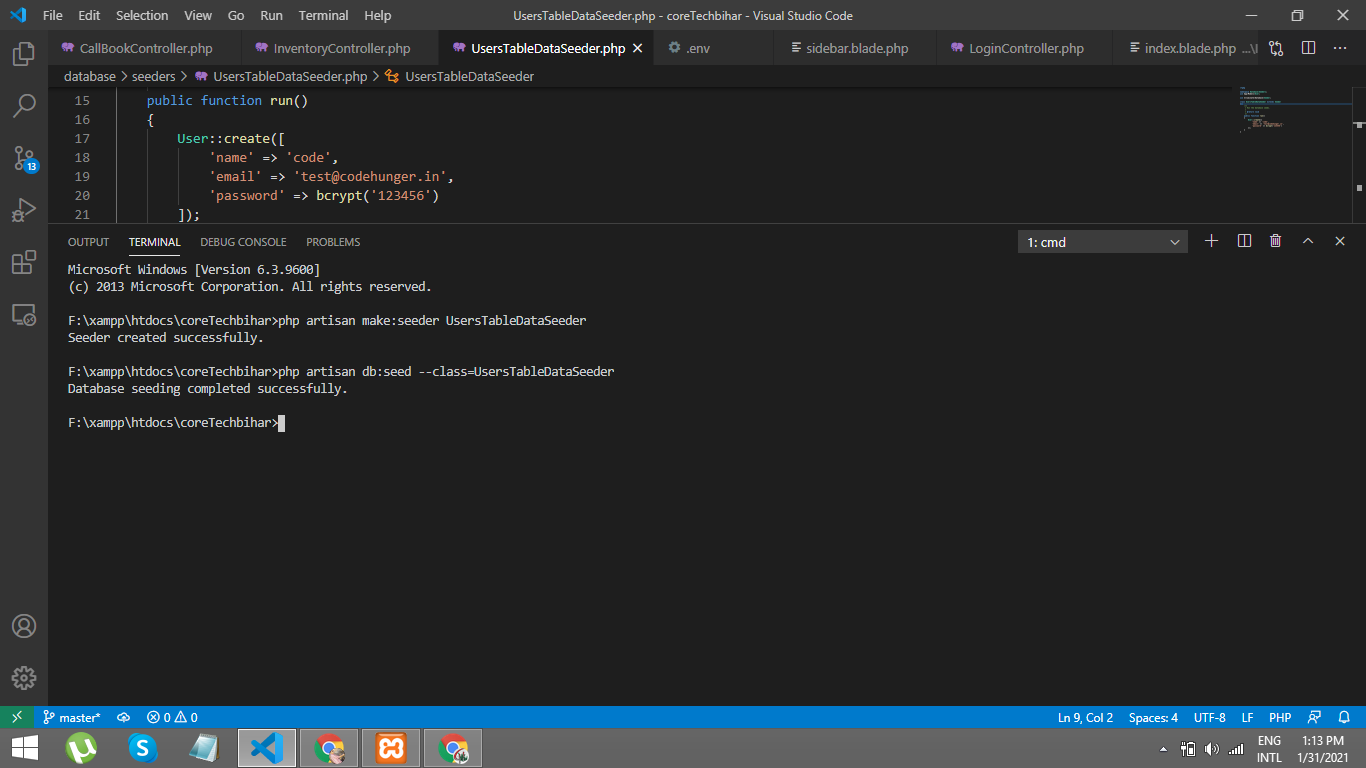Split the terminal panel
This screenshot has width=1366, height=768.
click(x=1244, y=241)
